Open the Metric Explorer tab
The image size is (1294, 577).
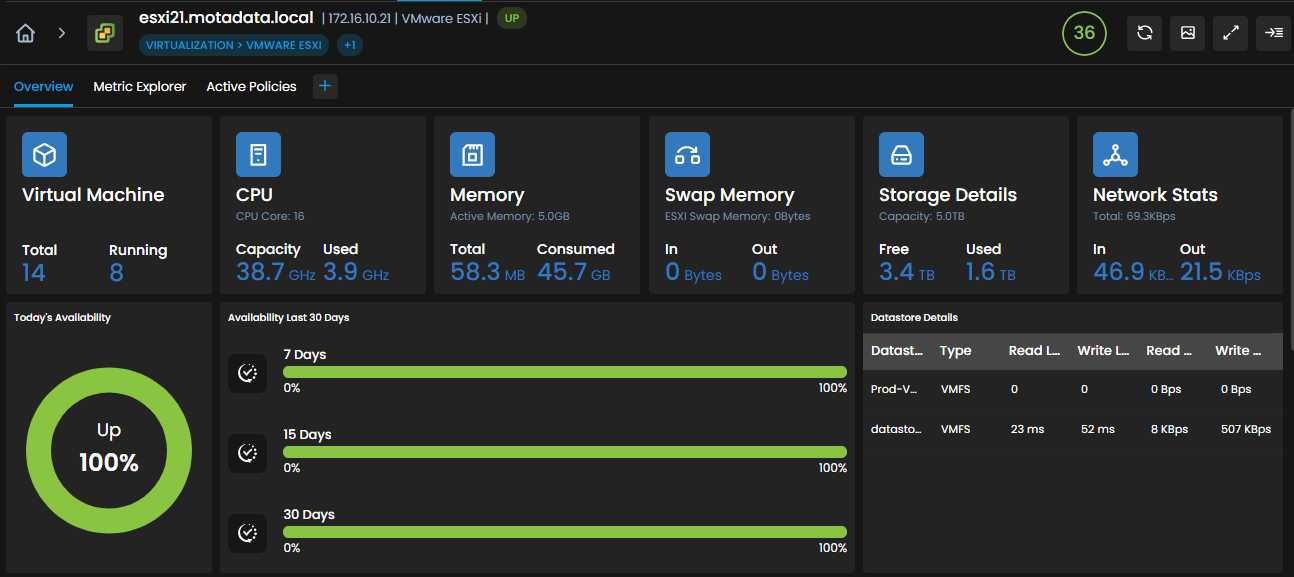coord(140,87)
